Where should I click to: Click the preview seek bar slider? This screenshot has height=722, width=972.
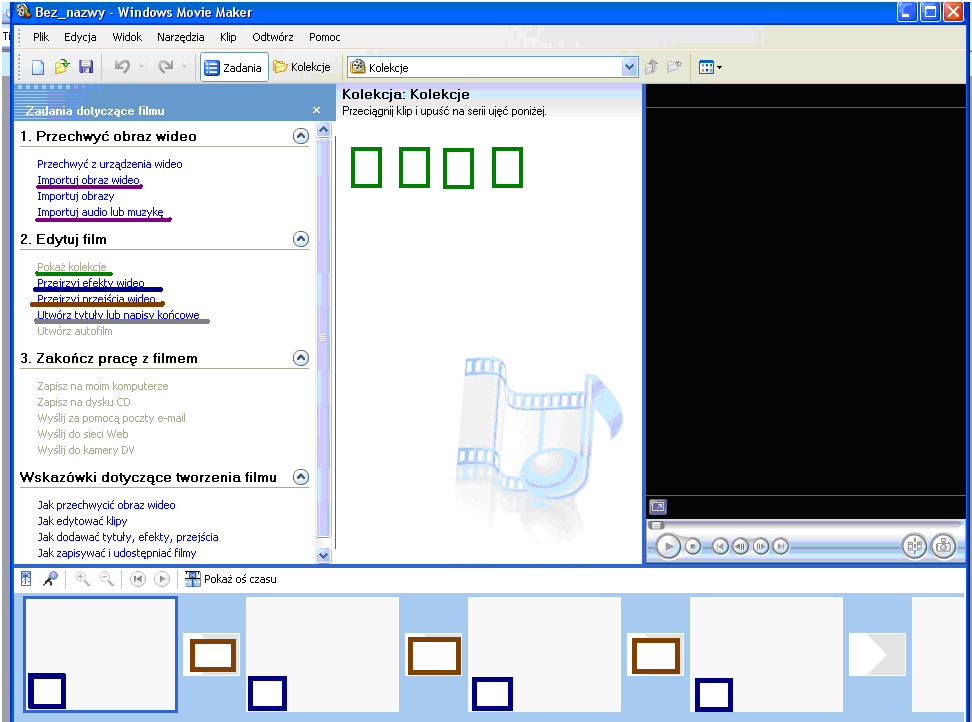point(656,525)
